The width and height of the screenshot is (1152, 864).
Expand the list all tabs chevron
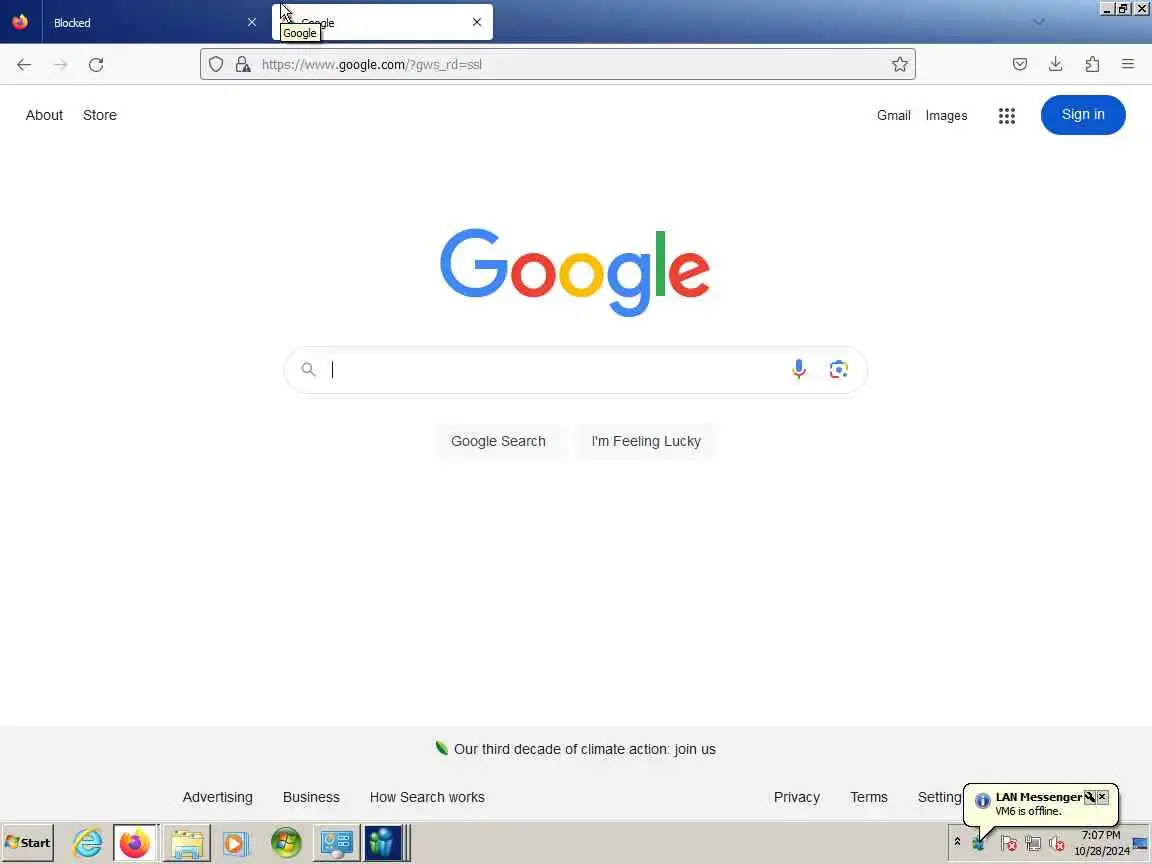[1039, 22]
